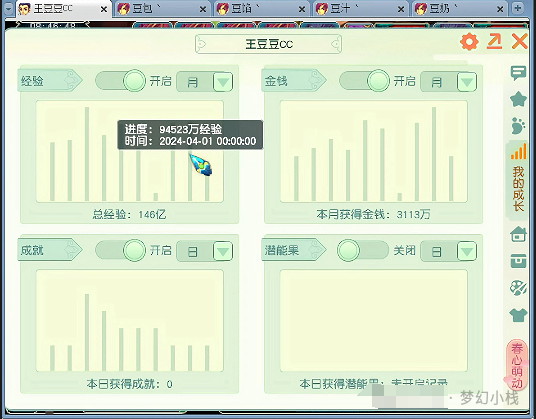
Task: Click the 潜能果 section label
Action: coord(293,250)
